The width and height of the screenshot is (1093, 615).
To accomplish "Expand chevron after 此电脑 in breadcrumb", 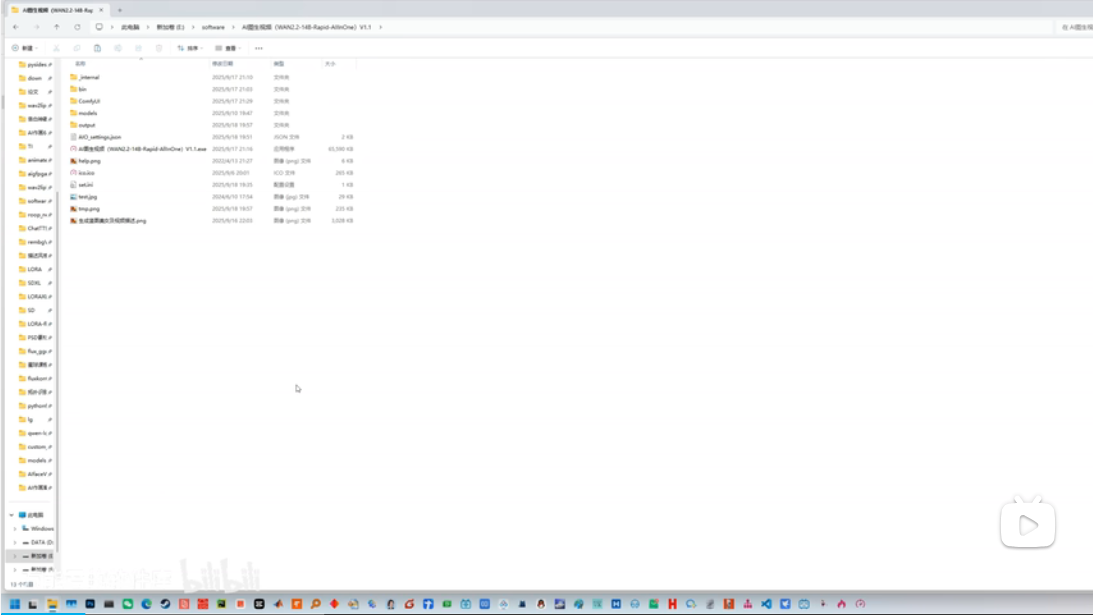I will pyautogui.click(x=148, y=27).
